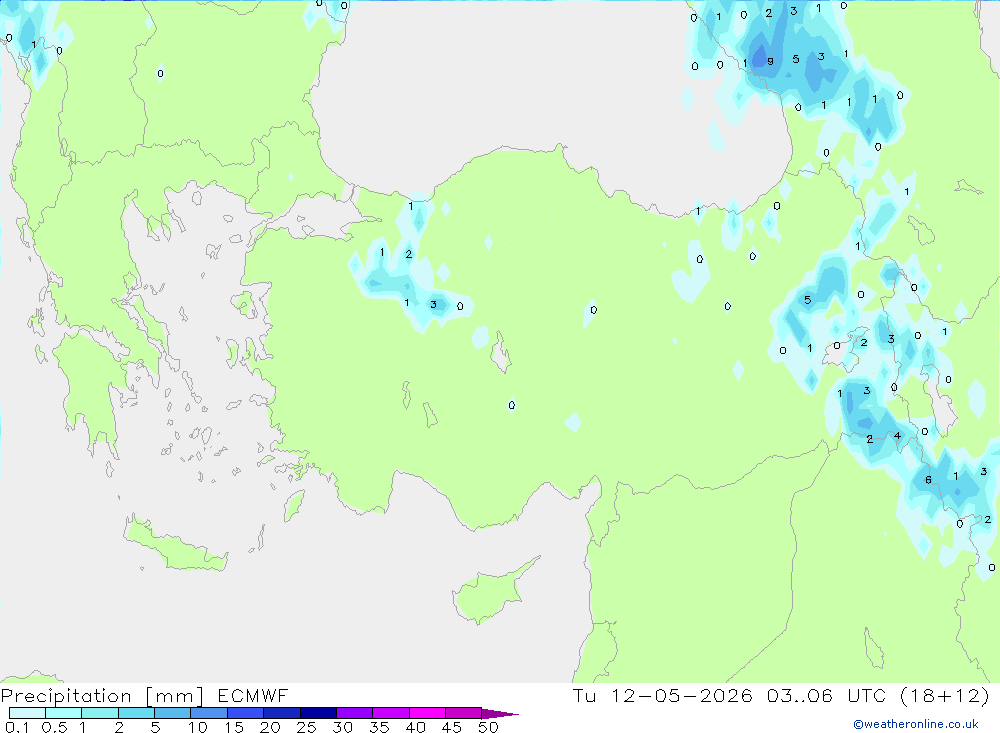Pick the 10–15 mm blue legend swatch
1000x733 pixels.
[209, 713]
